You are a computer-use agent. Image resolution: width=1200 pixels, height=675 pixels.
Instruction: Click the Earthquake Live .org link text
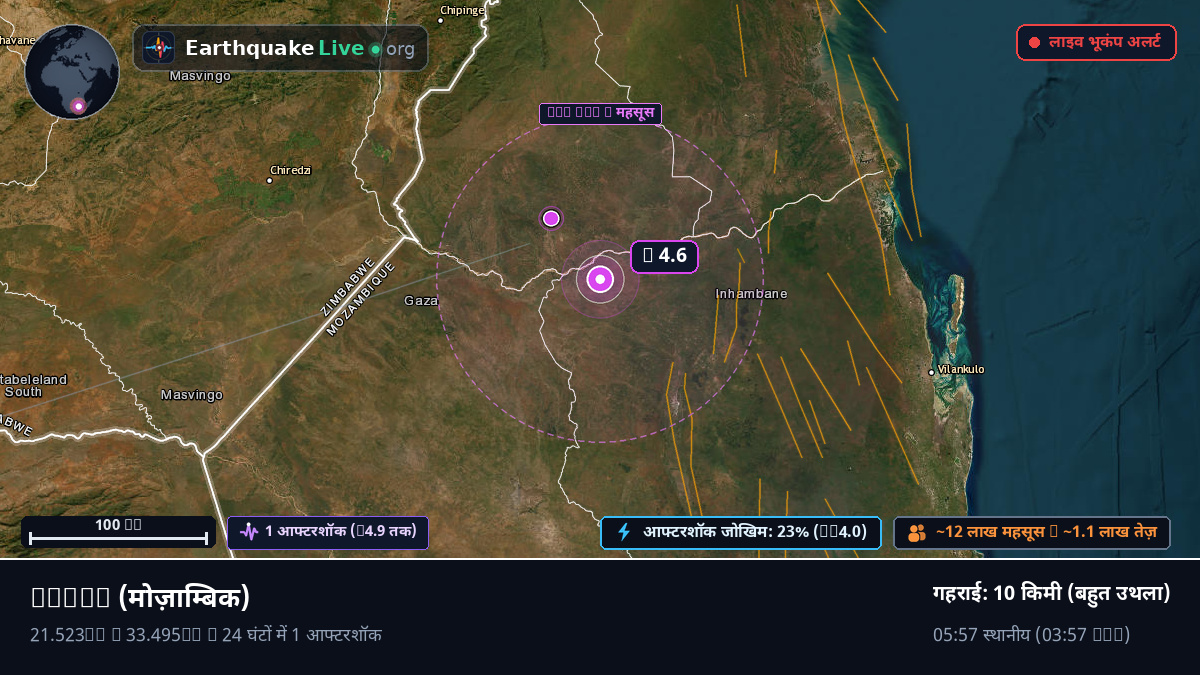point(300,48)
